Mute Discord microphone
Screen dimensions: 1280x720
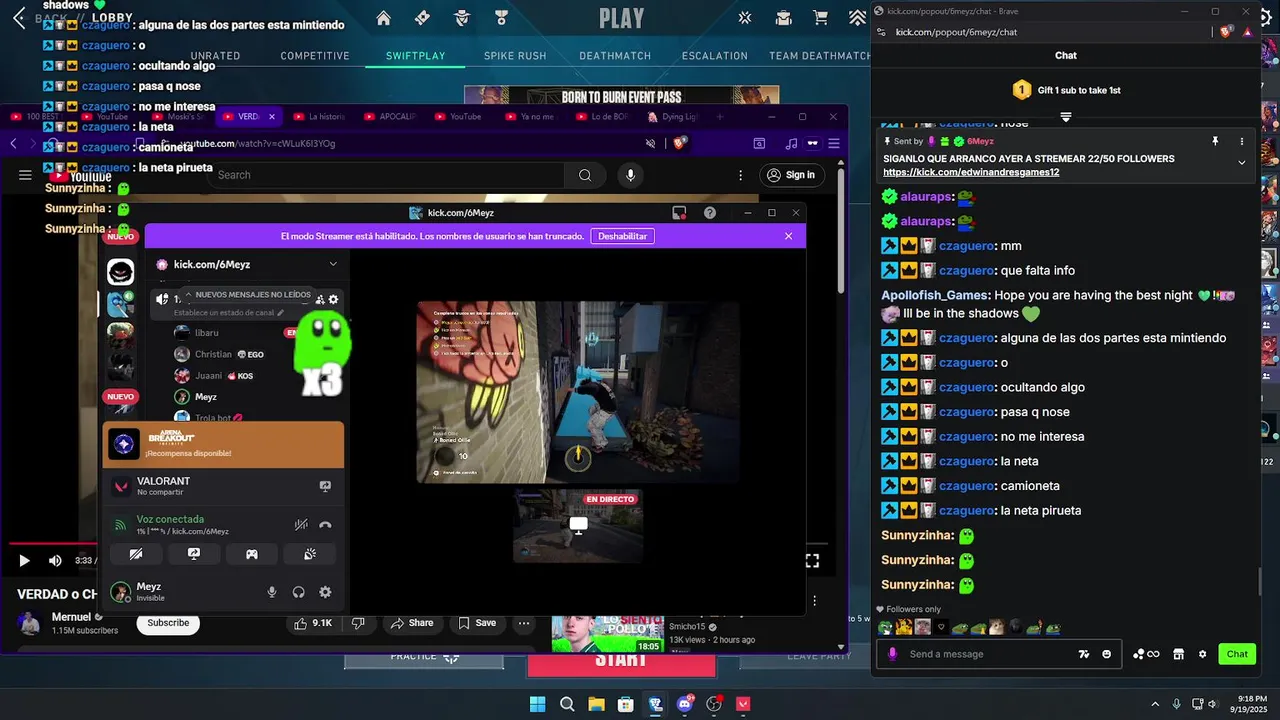(x=271, y=592)
